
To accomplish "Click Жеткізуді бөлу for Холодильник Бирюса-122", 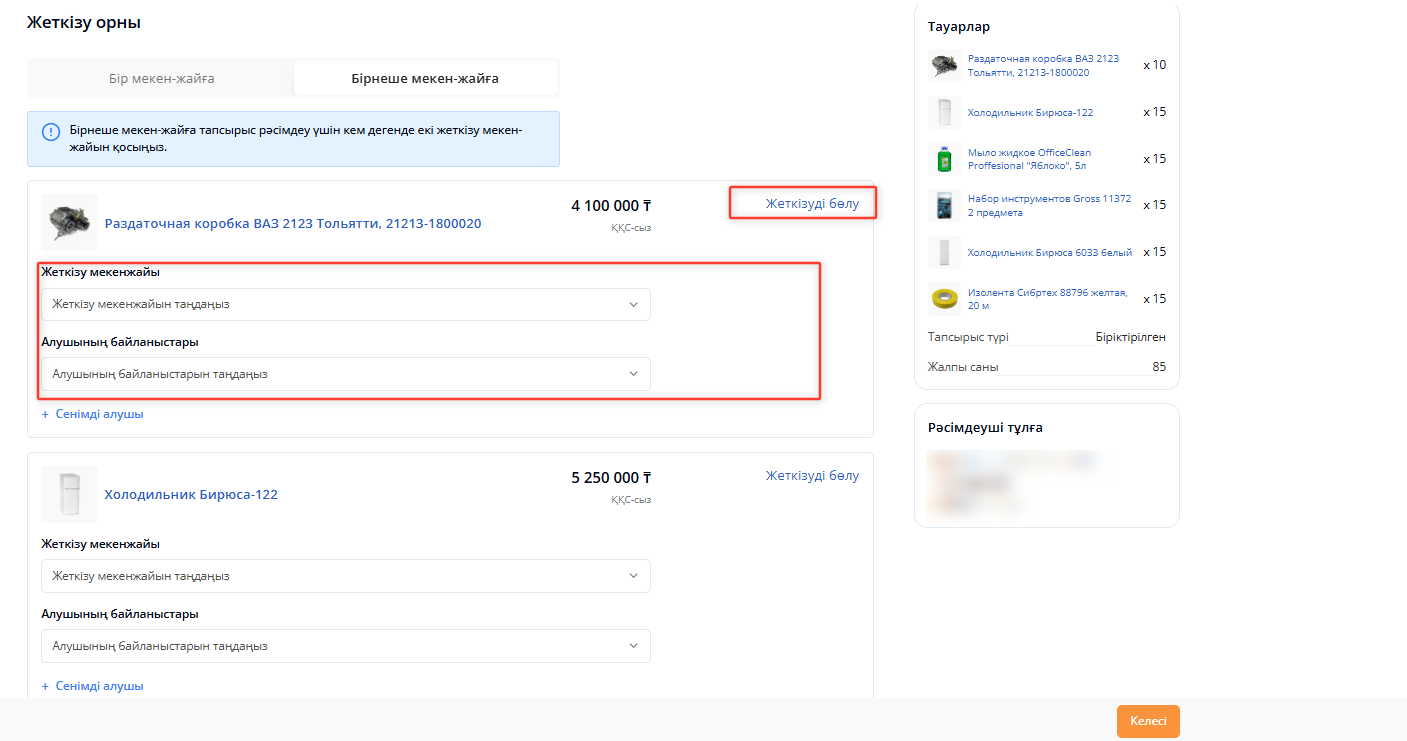I will pyautogui.click(x=812, y=476).
